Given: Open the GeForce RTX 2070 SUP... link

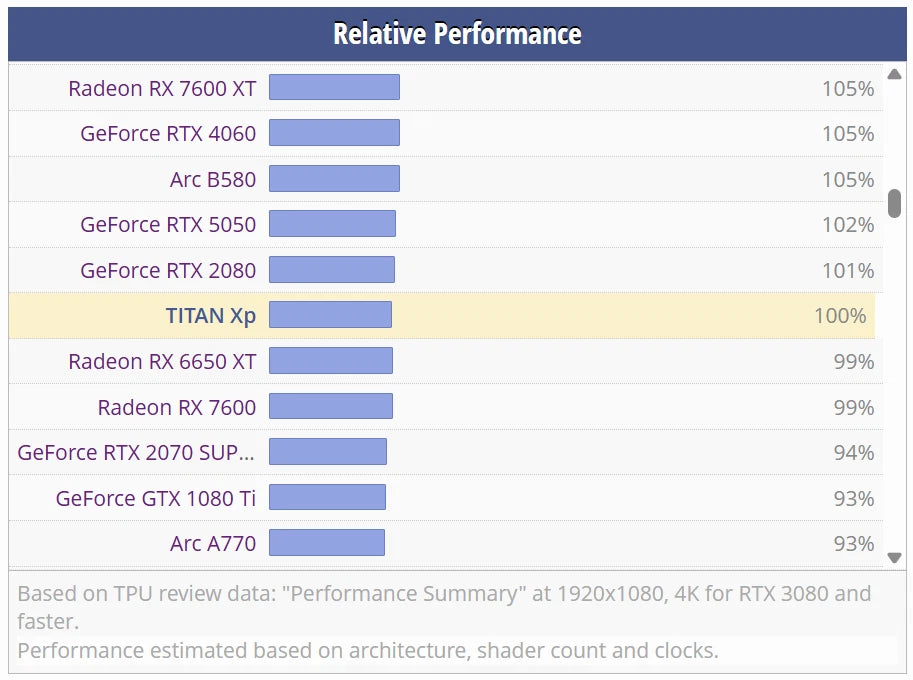Looking at the screenshot, I should point(136,453).
